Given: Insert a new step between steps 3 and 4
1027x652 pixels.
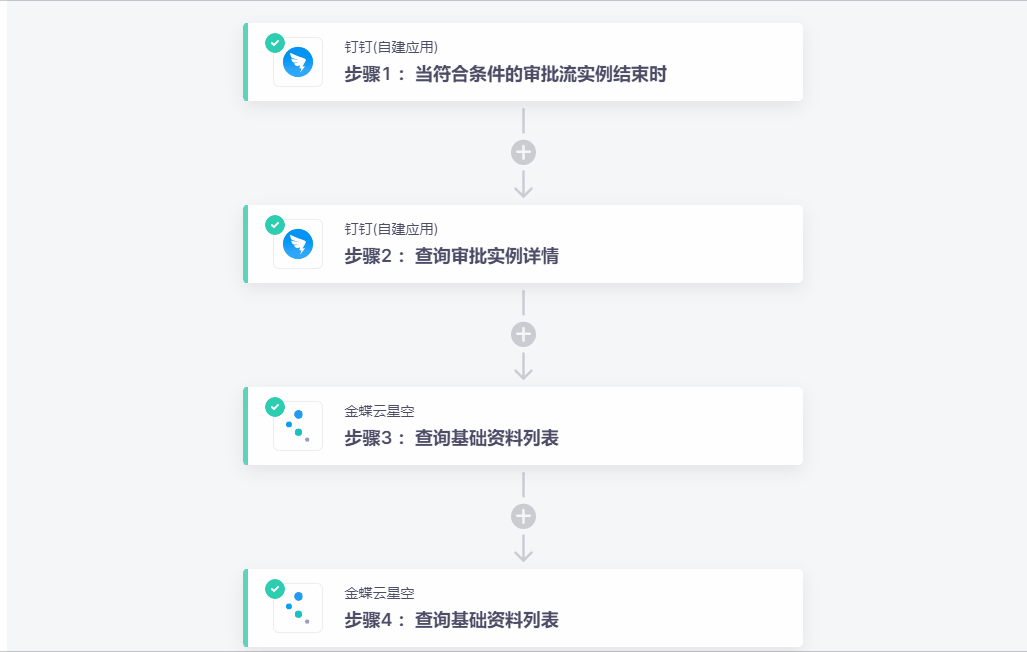Looking at the screenshot, I should click(x=523, y=516).
